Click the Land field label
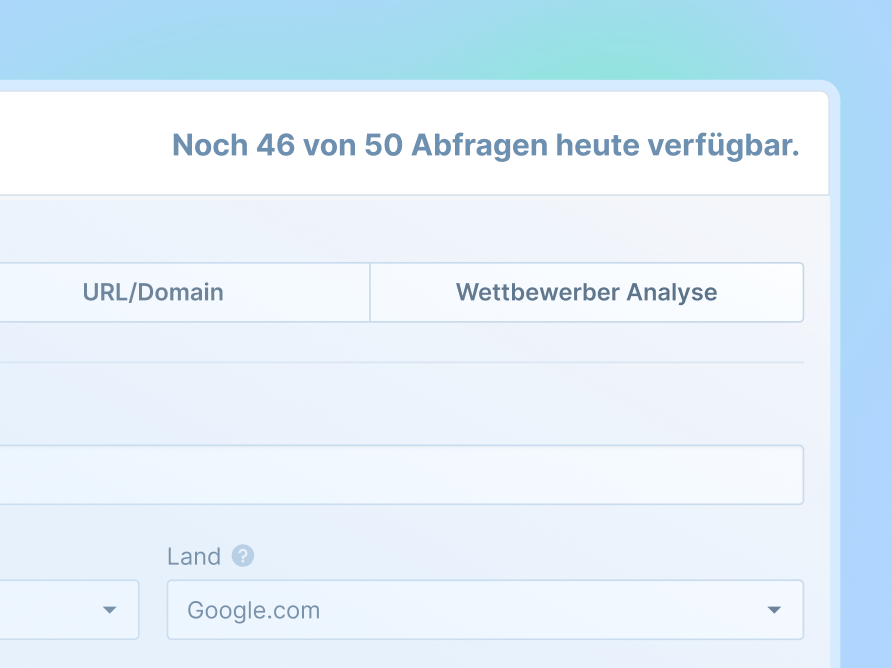This screenshot has width=892, height=668. (x=194, y=556)
